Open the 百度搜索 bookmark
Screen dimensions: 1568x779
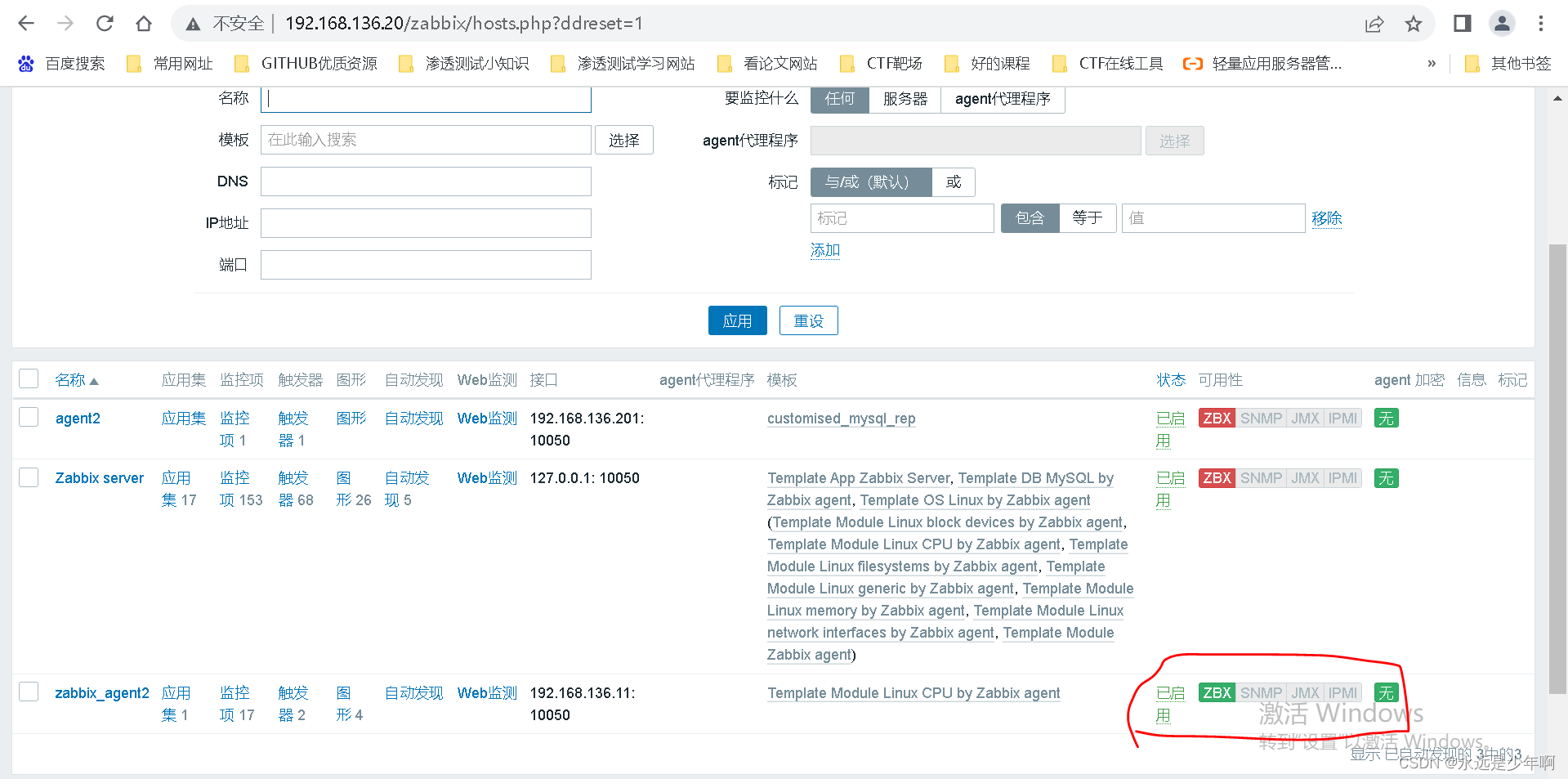62,64
